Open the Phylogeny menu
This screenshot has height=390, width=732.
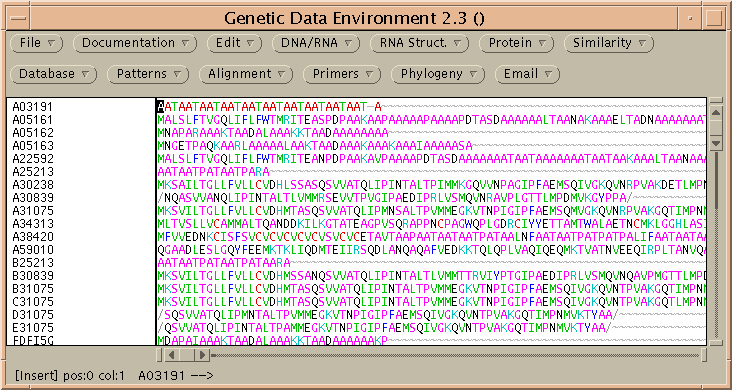(438, 74)
